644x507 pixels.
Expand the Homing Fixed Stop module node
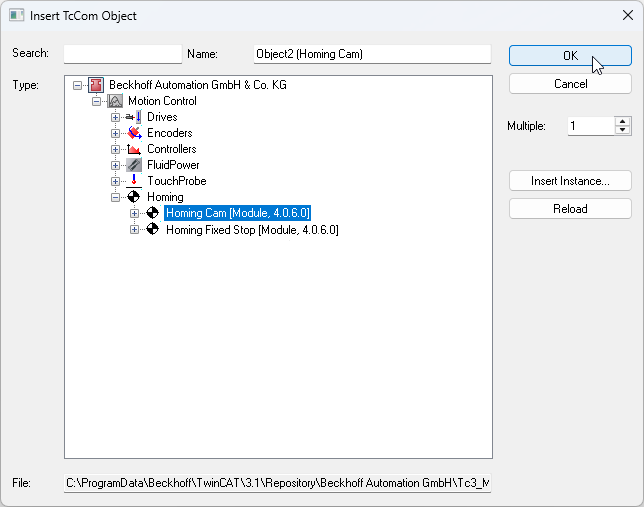[134, 230]
